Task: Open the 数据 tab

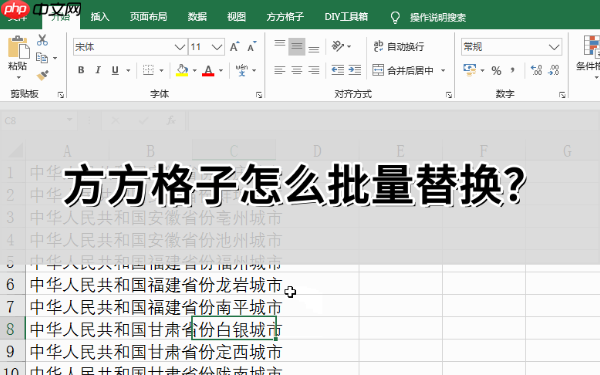Action: pyautogui.click(x=197, y=17)
